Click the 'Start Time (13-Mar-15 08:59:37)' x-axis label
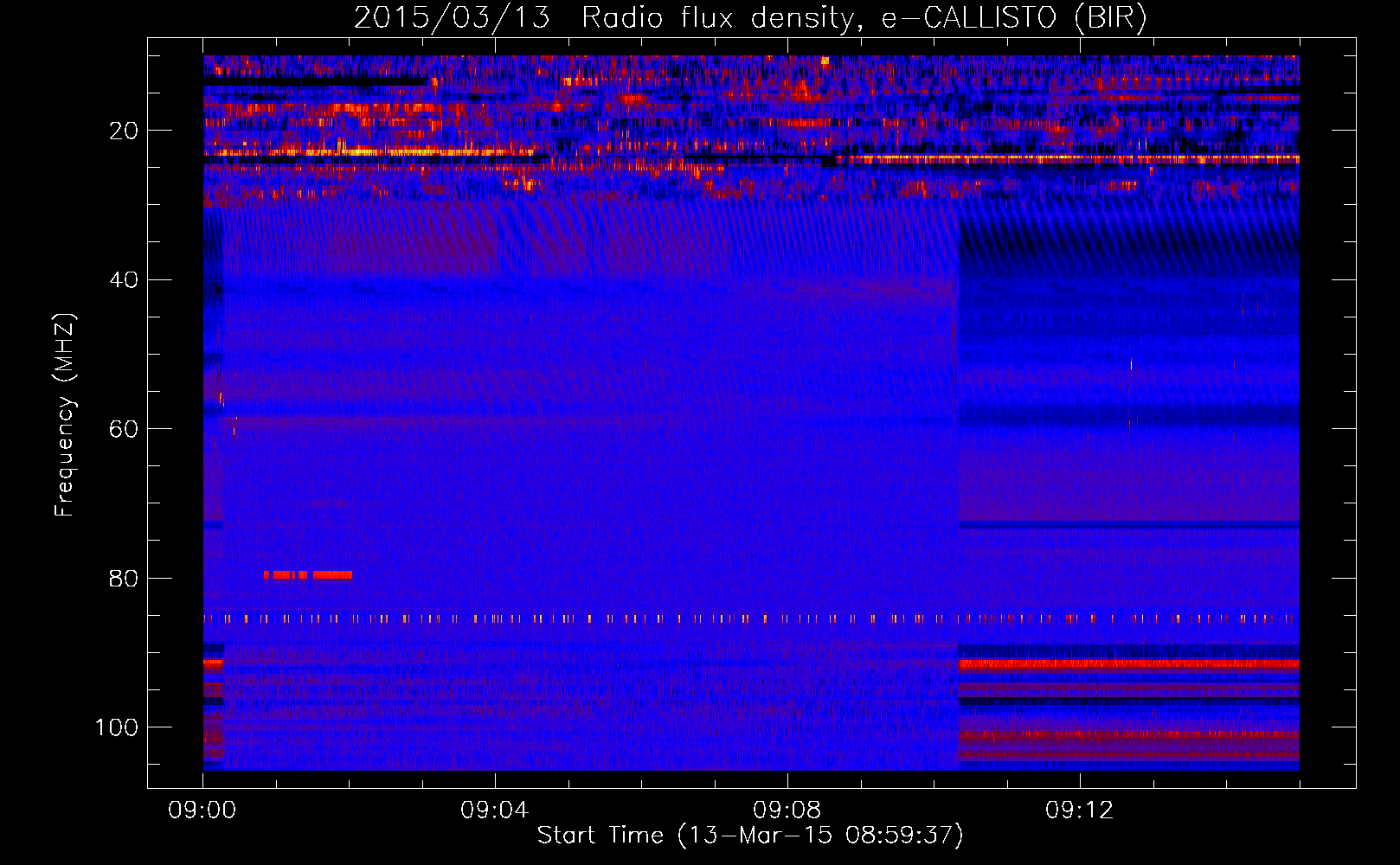The height and width of the screenshot is (865, 1400). tap(750, 836)
